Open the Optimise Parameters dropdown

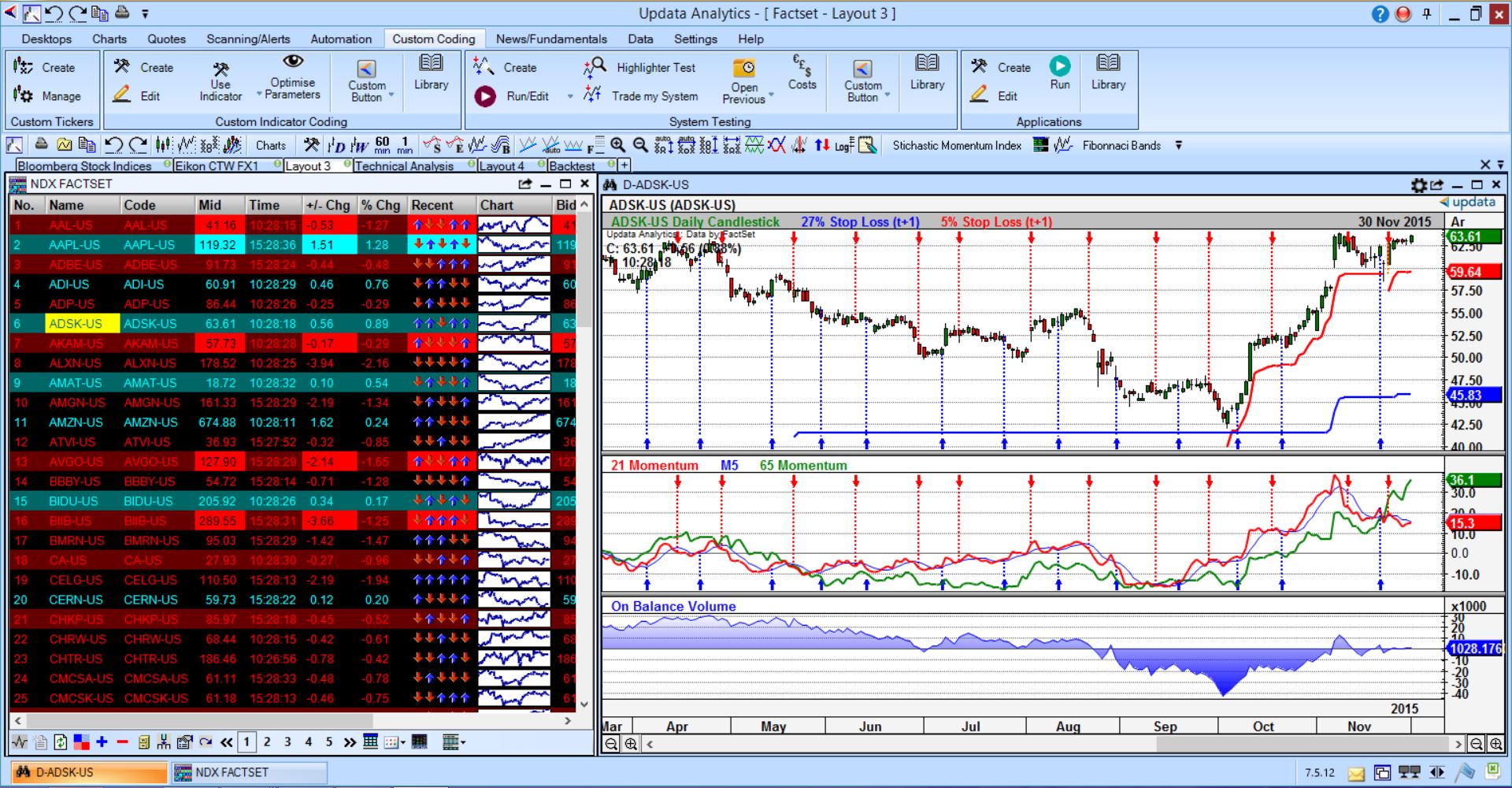click(259, 95)
